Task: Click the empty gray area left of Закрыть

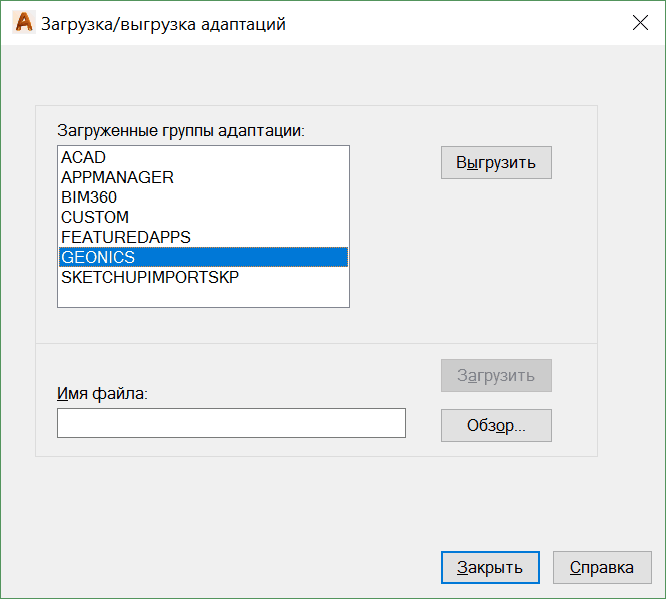Action: pyautogui.click(x=220, y=567)
